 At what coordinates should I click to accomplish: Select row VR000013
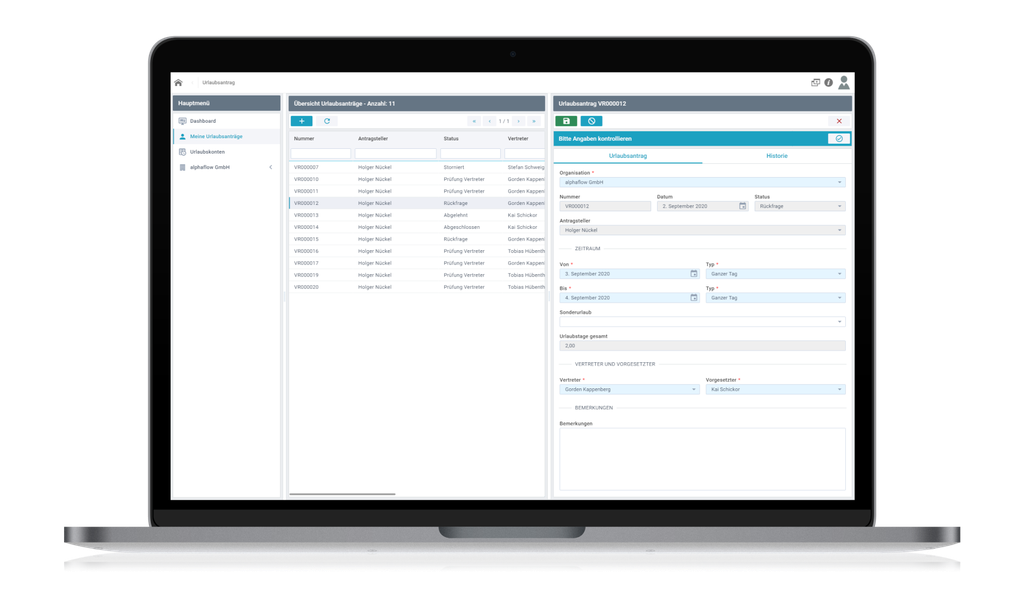coord(417,215)
